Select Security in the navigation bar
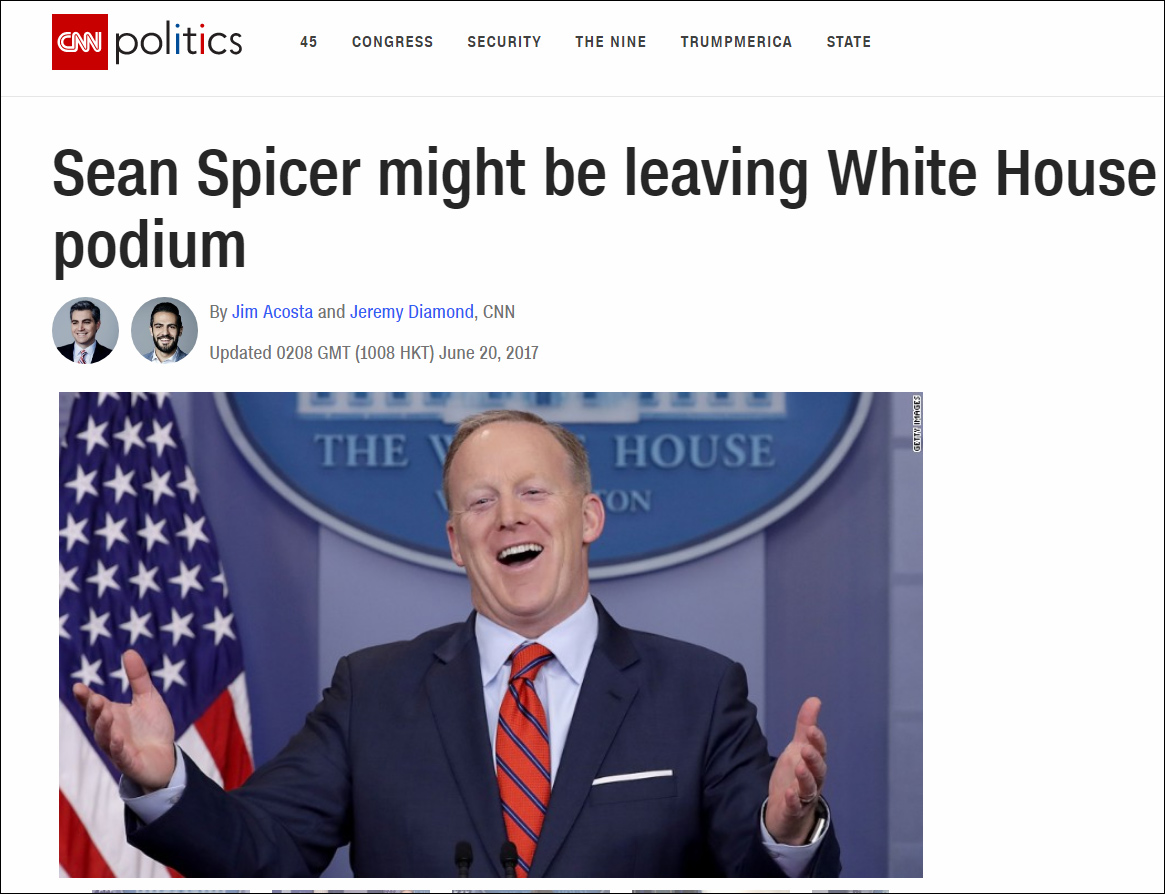Screen dimensions: 1165x894 (504, 42)
